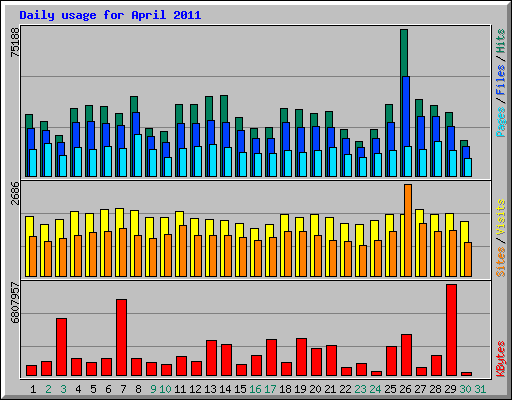
Task: Click the 'Visits' legend label
Action: (500, 217)
